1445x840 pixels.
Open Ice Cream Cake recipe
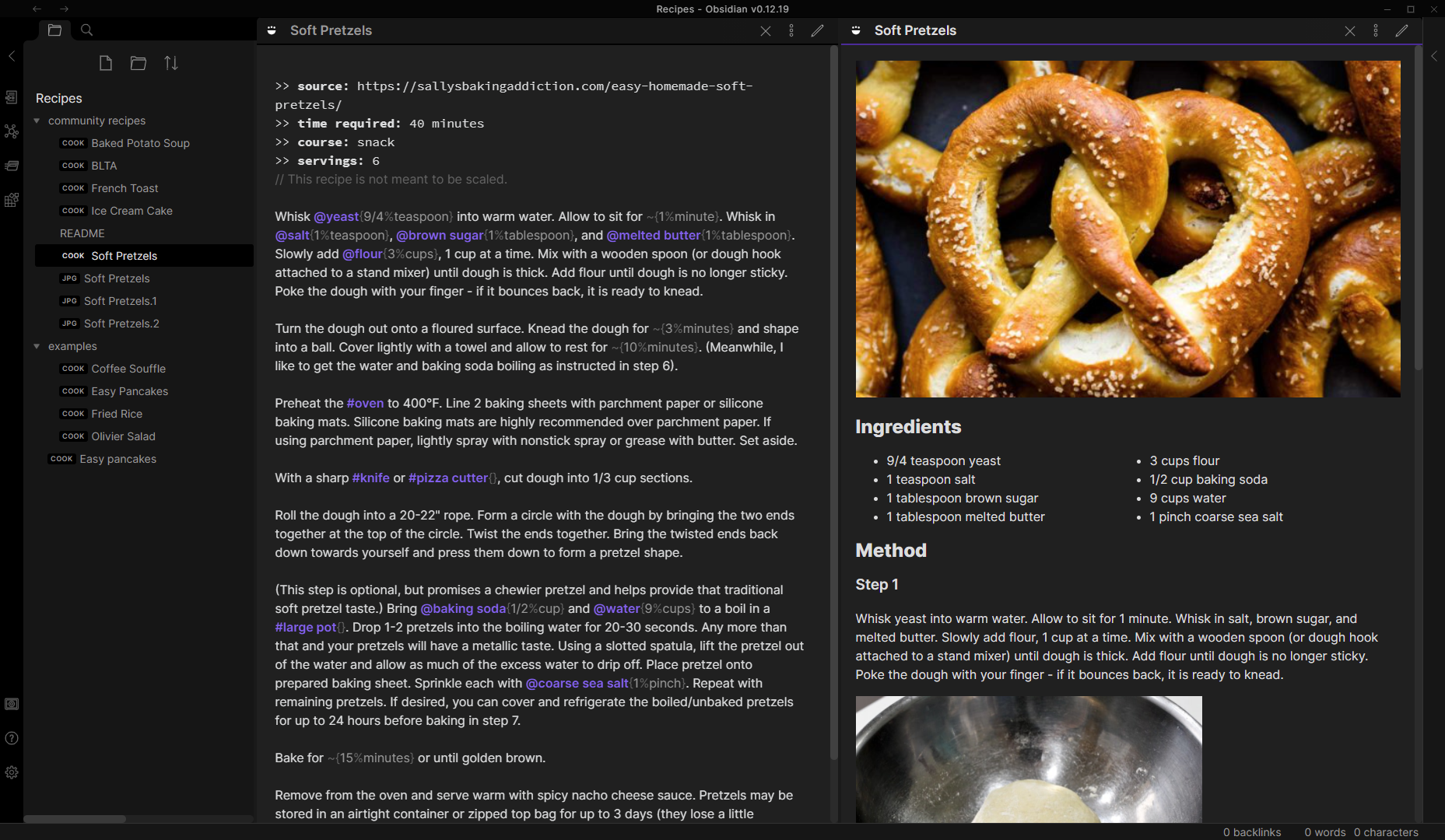144,211
